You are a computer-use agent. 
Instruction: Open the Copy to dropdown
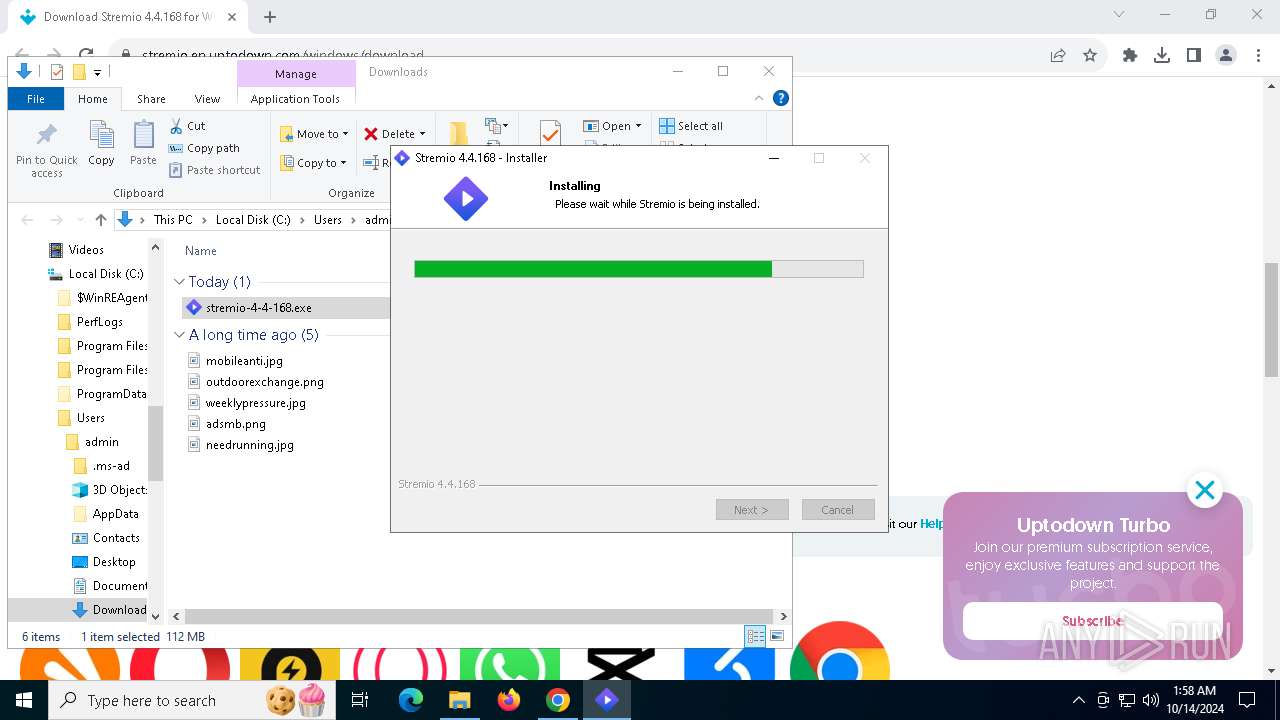tap(312, 163)
